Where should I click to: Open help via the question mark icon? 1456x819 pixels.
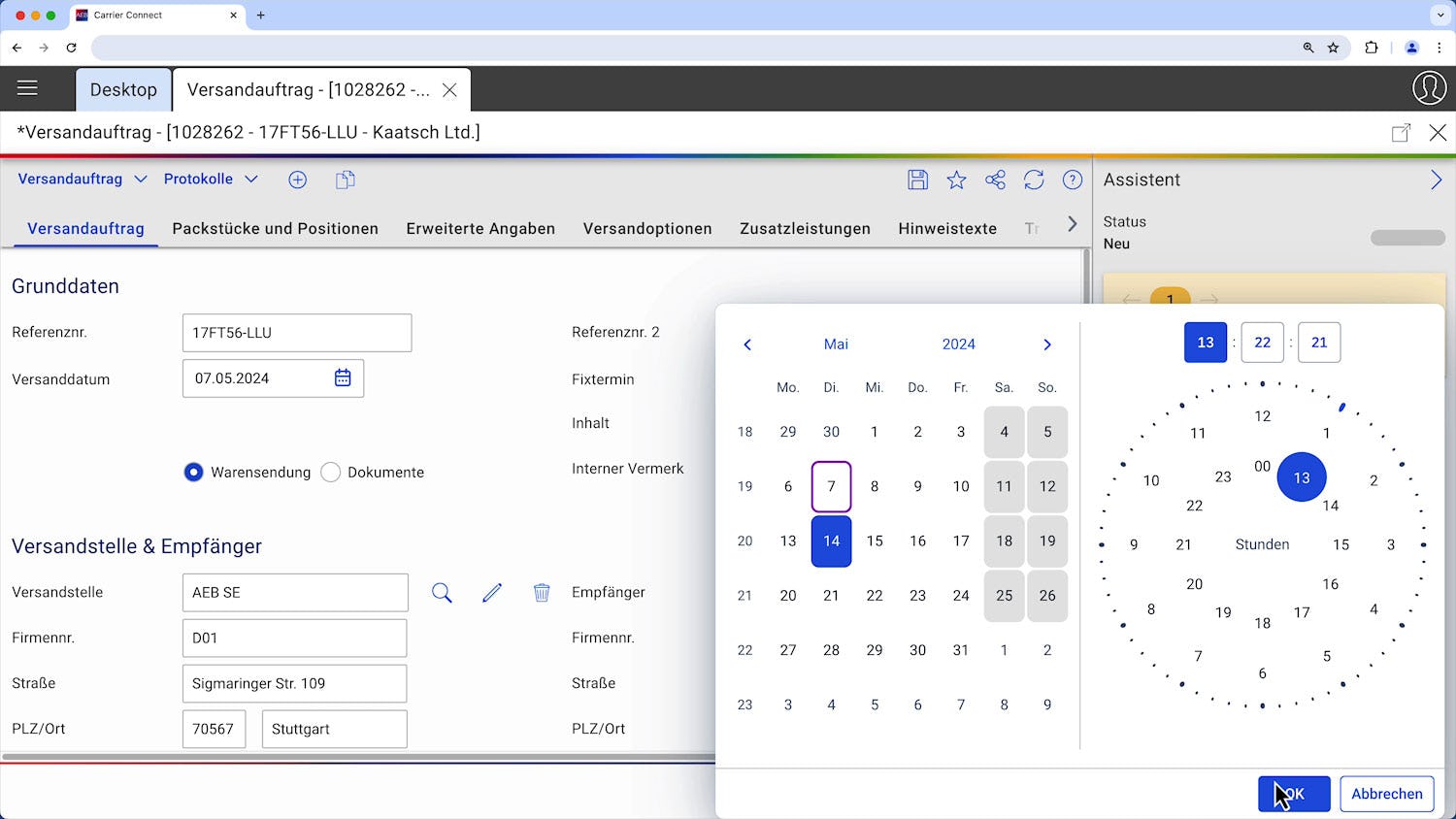click(x=1073, y=180)
